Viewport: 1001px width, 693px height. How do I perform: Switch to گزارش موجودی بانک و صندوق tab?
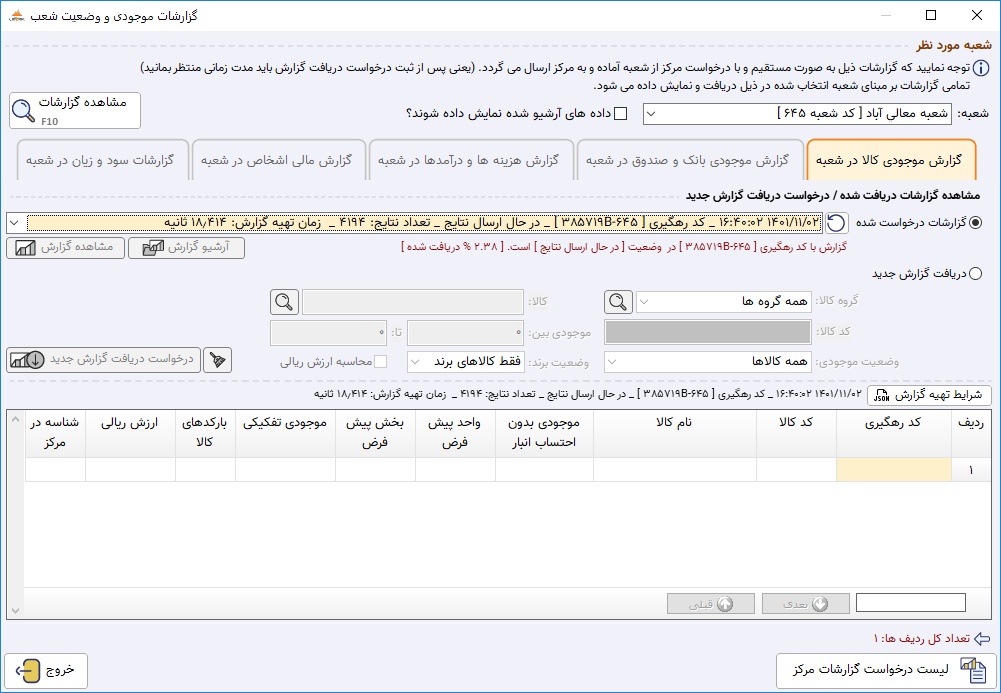pyautogui.click(x=689, y=160)
